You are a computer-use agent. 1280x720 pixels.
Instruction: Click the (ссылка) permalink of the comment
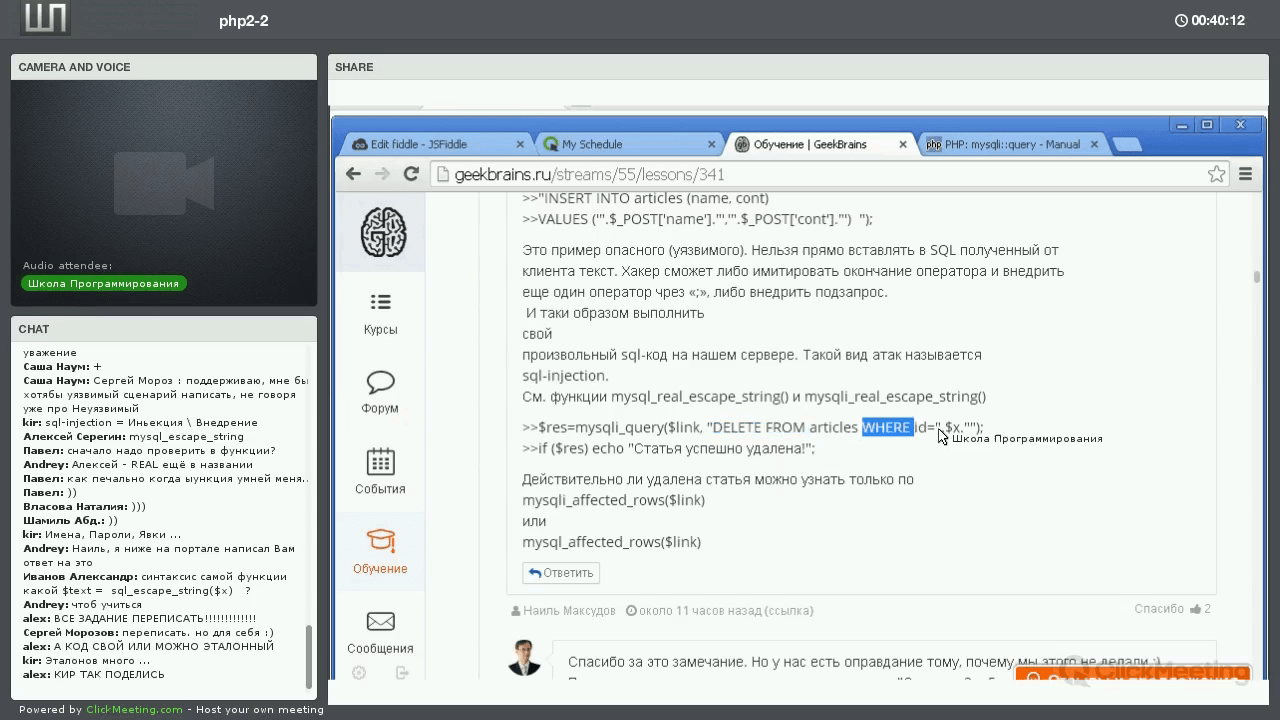coord(783,610)
